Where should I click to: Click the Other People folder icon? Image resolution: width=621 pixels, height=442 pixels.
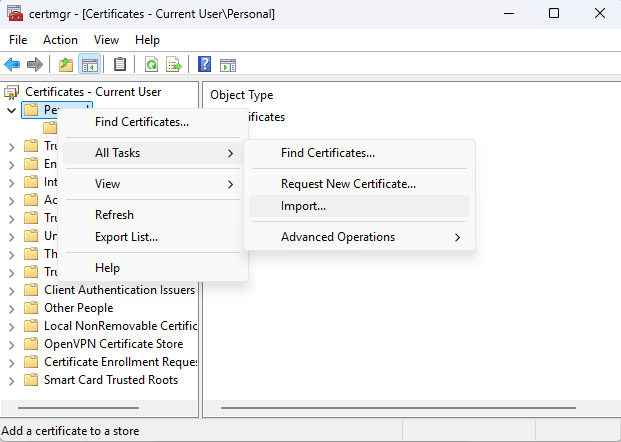pos(31,308)
